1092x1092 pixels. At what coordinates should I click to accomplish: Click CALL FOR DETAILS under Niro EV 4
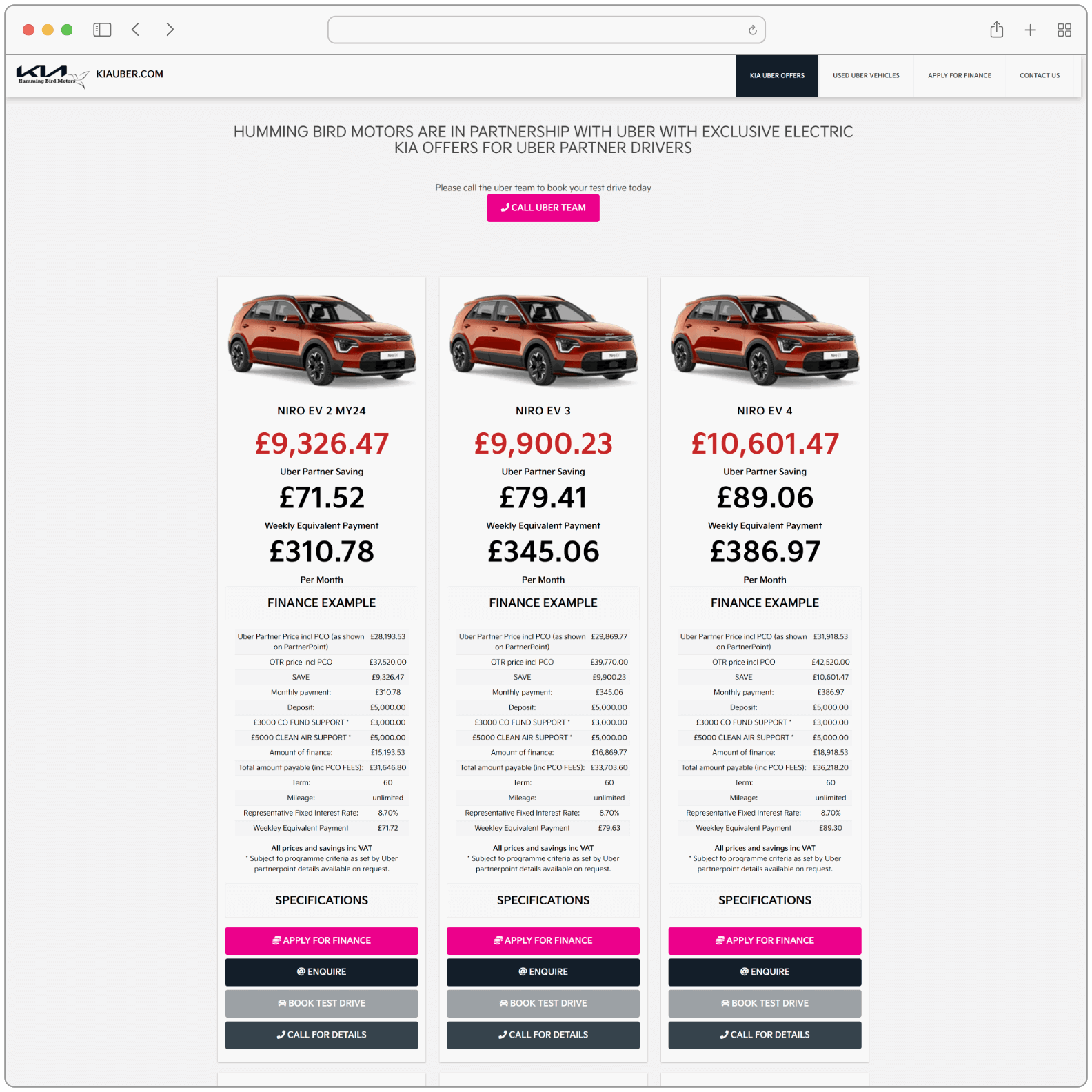click(765, 1035)
